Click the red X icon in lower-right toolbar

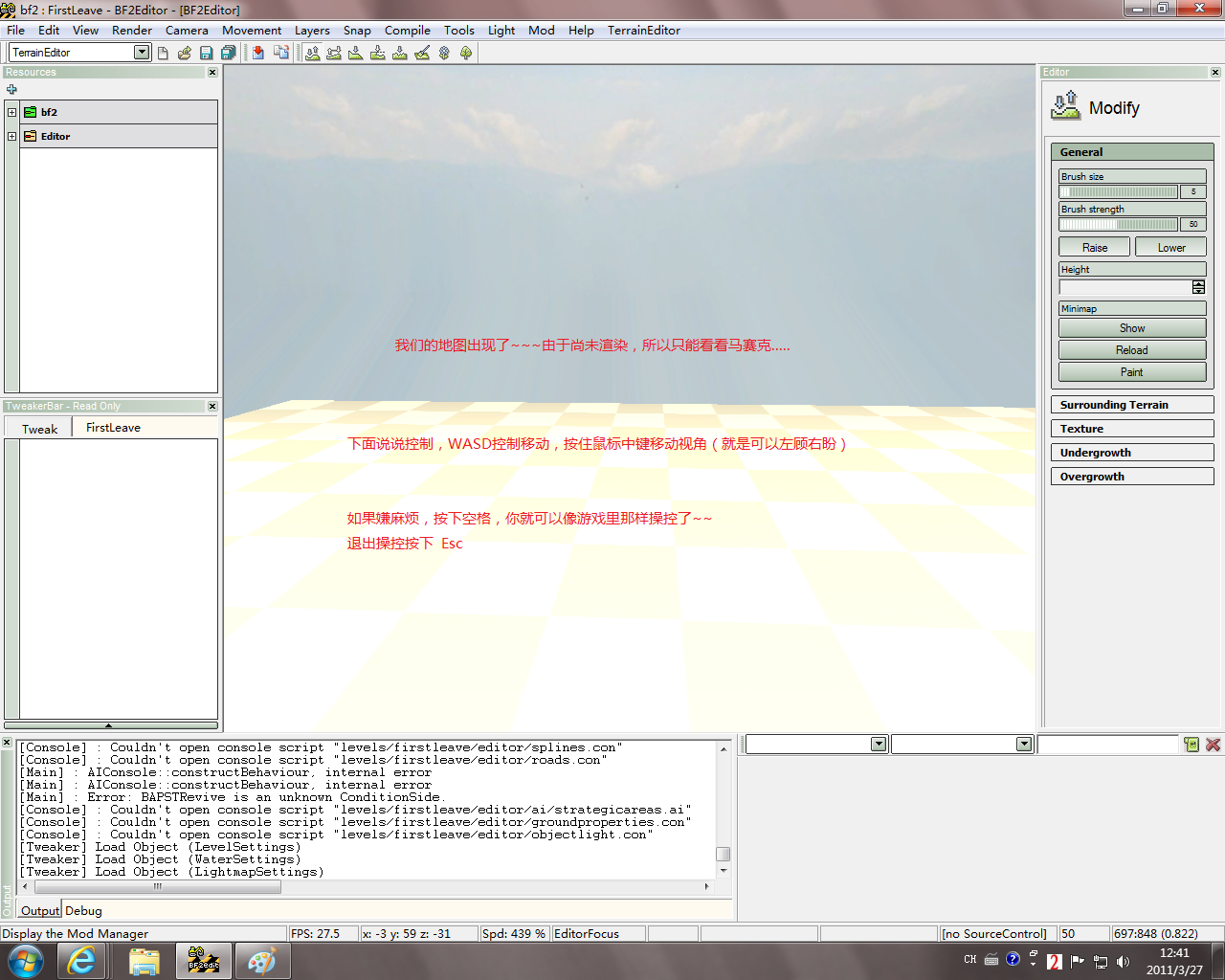tap(1213, 744)
